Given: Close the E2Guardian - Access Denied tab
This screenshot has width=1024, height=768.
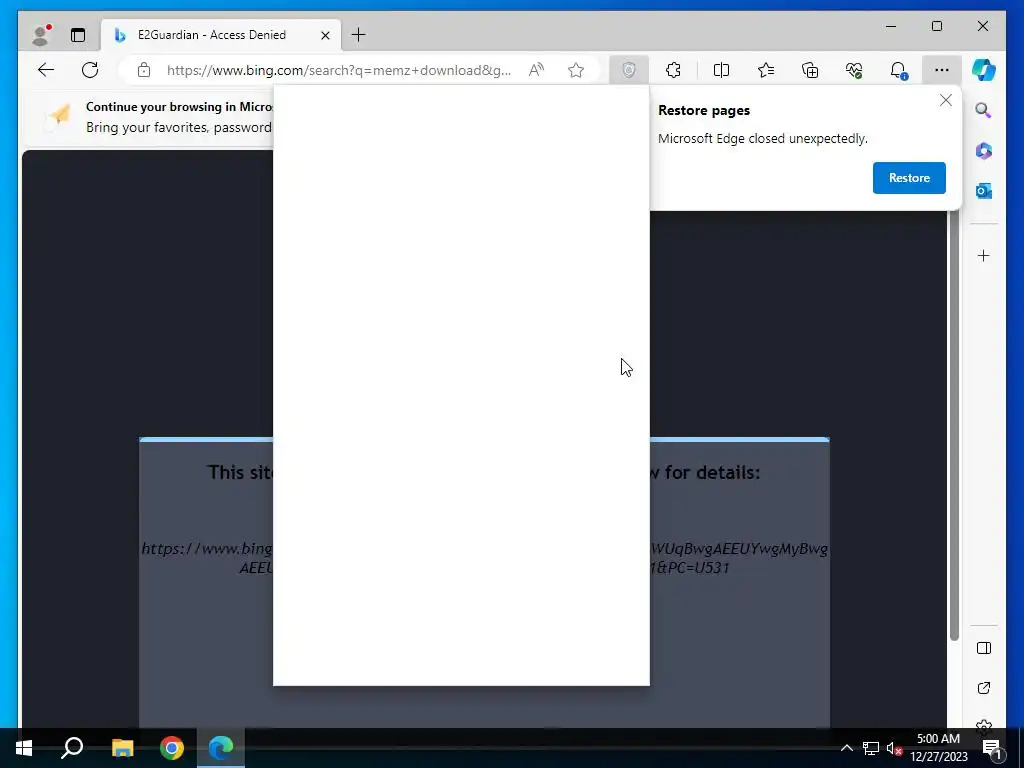Looking at the screenshot, I should 325,35.
